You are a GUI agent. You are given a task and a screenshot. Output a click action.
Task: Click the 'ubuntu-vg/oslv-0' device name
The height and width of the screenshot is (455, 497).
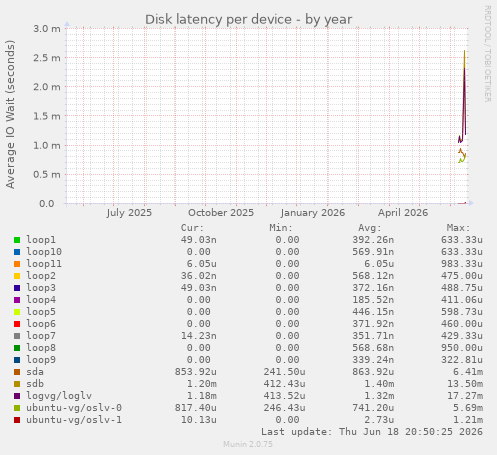pos(74,408)
